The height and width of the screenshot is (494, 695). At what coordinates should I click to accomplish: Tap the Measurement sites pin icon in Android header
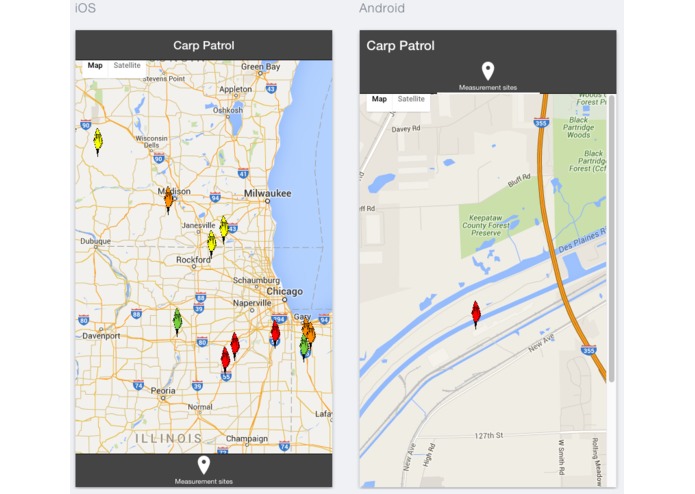click(488, 71)
